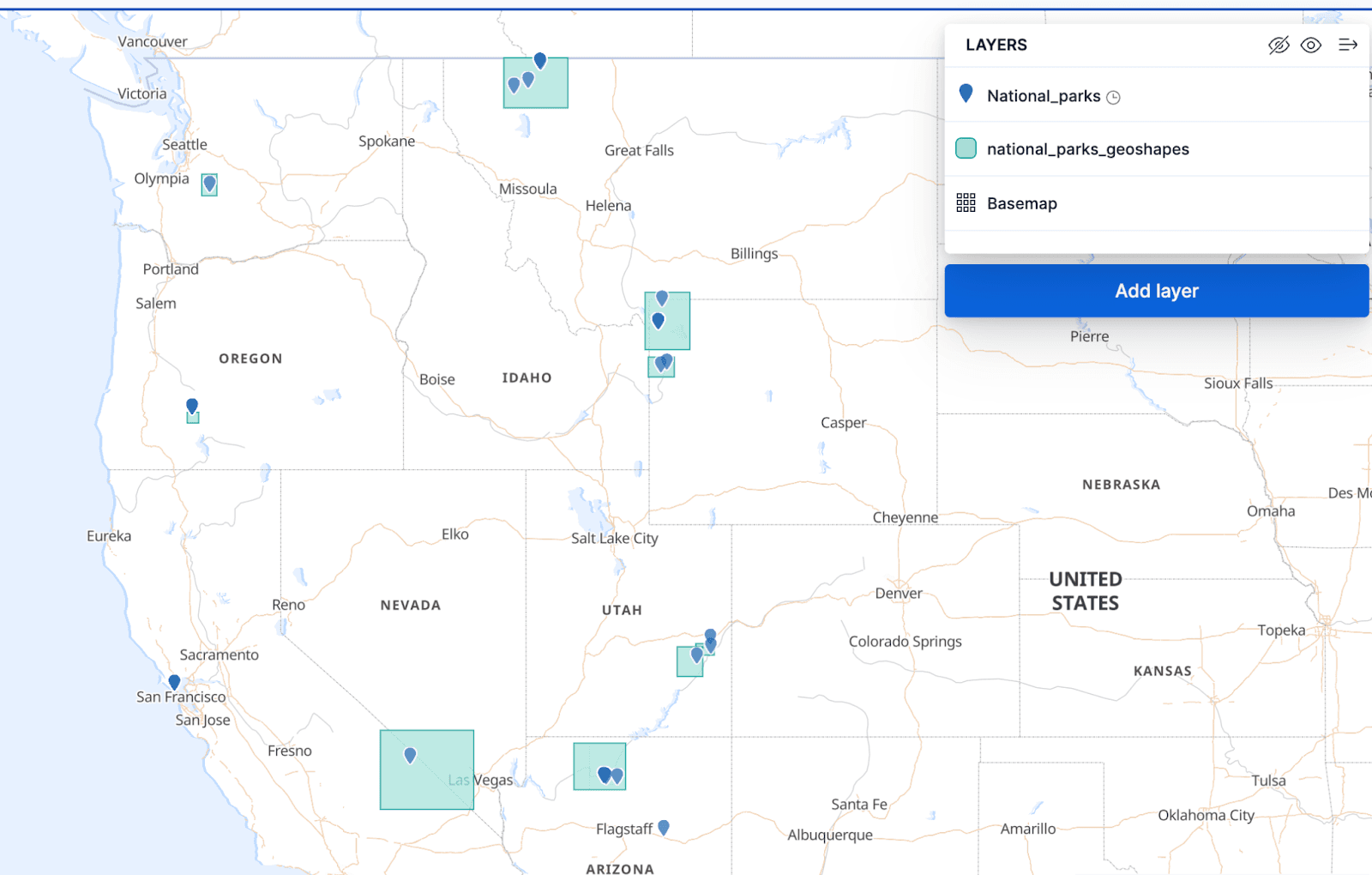1372x875 pixels.
Task: Collapse the Layers panel with arrow icon
Action: pos(1347,45)
